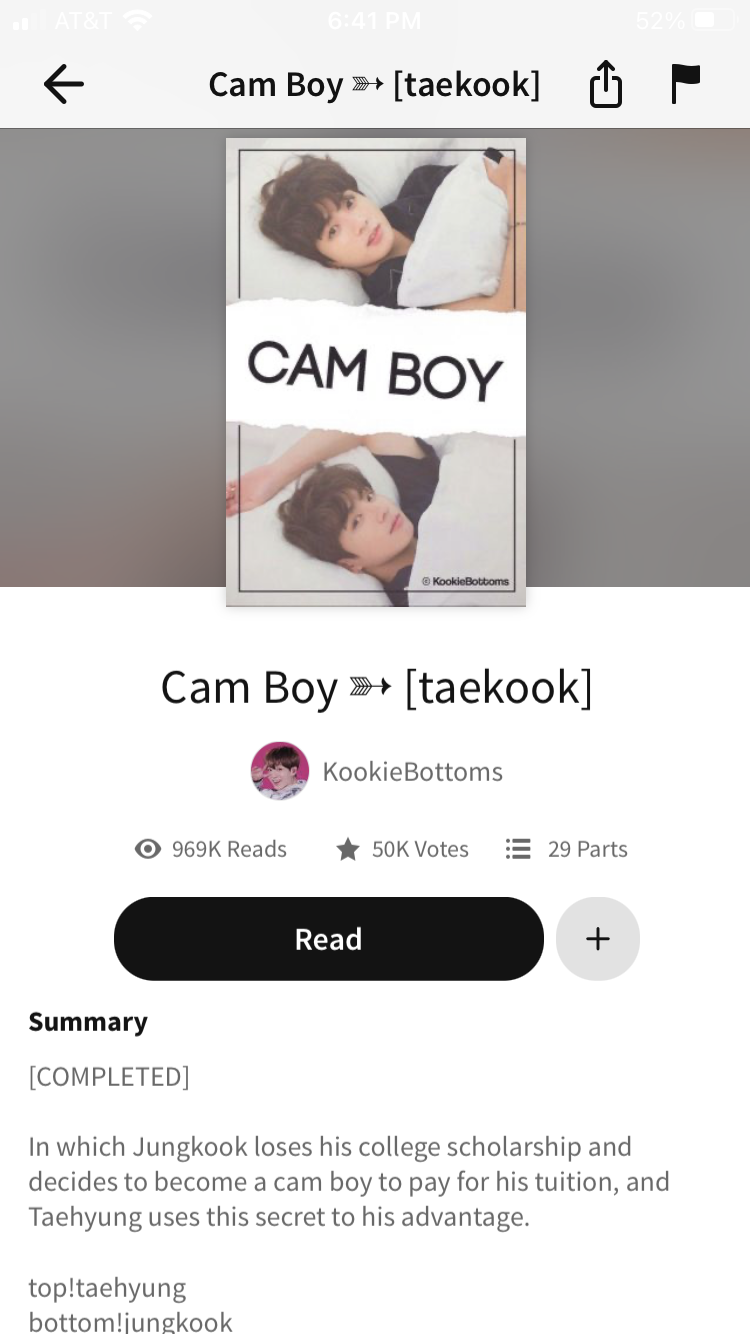The image size is (750, 1334).
Task: Tap the 29 Parts label
Action: pos(588,849)
